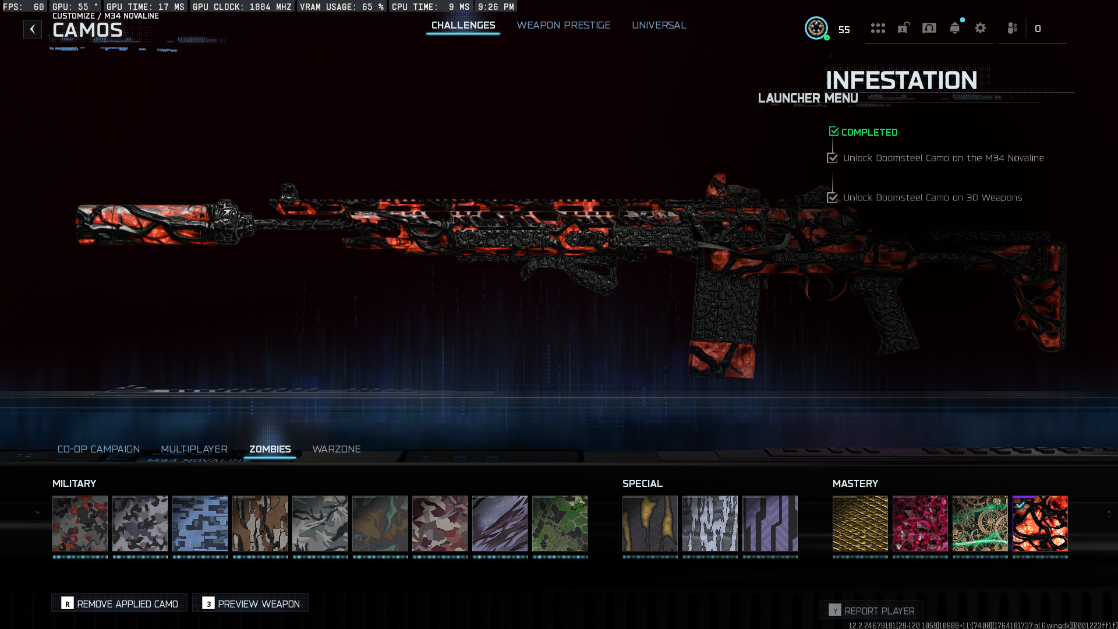Screen dimensions: 1118x629
Task: Click the MASTERY category label
Action: point(855,484)
